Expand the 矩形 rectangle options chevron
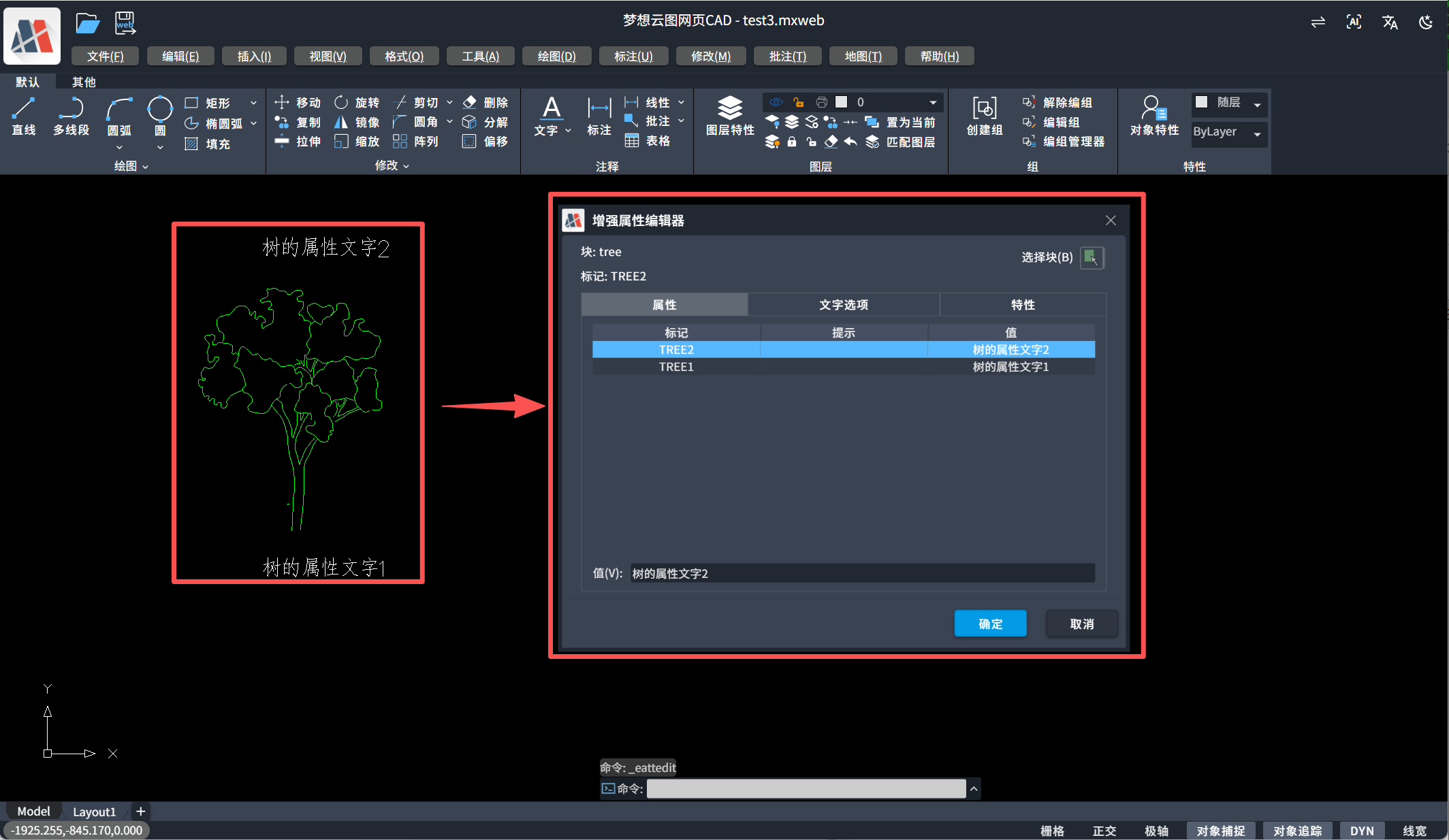 253,103
